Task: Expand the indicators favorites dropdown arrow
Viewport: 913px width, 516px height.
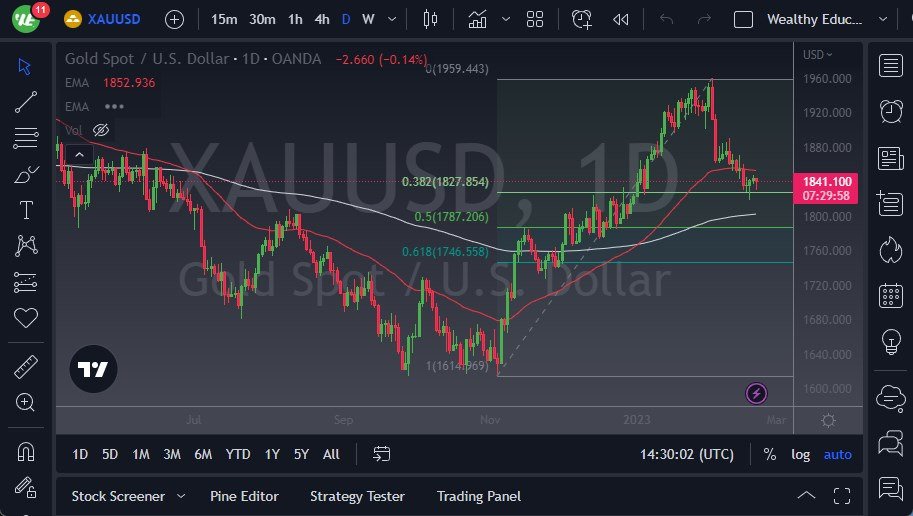Action: pos(506,19)
